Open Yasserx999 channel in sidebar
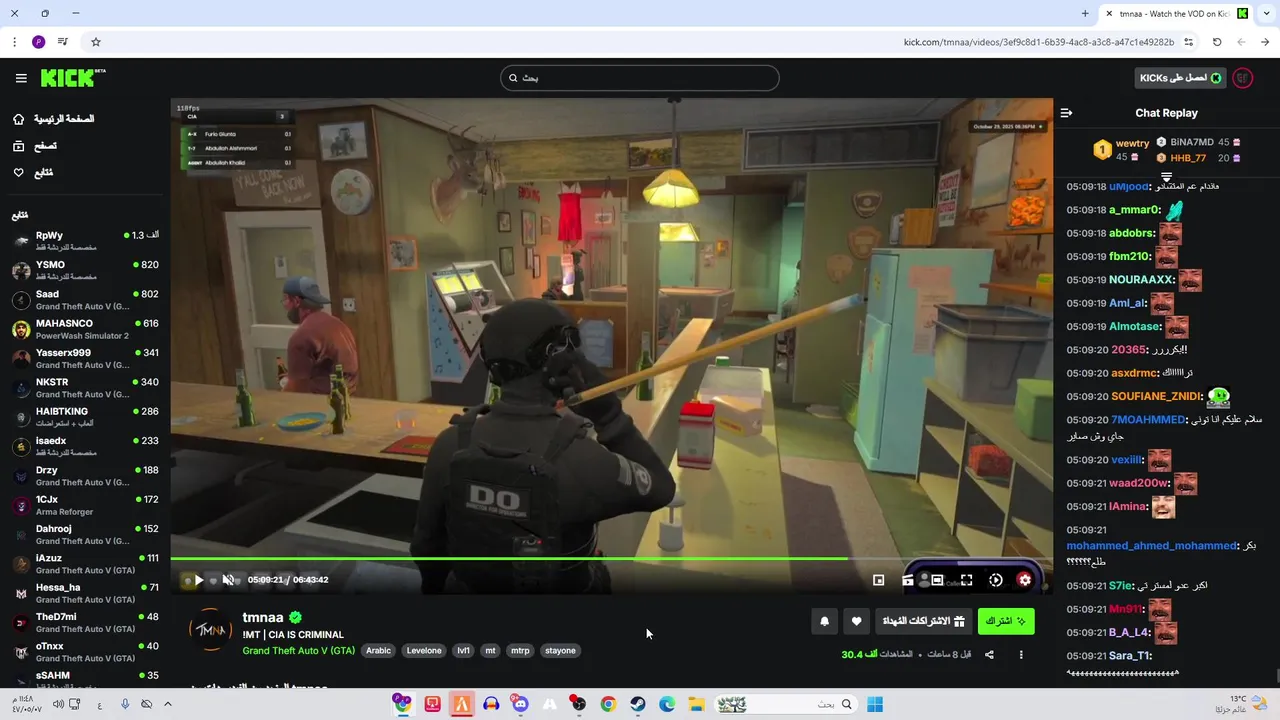1280x720 pixels. click(x=85, y=358)
